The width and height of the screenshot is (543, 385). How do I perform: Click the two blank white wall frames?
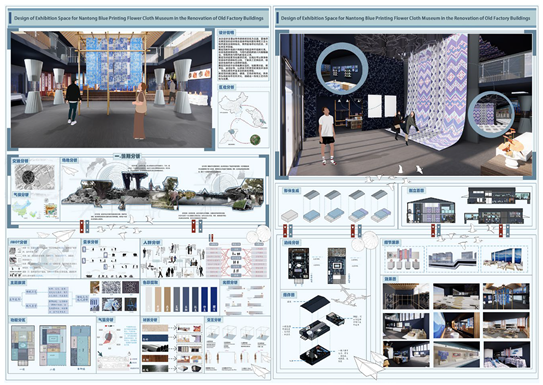[382, 106]
